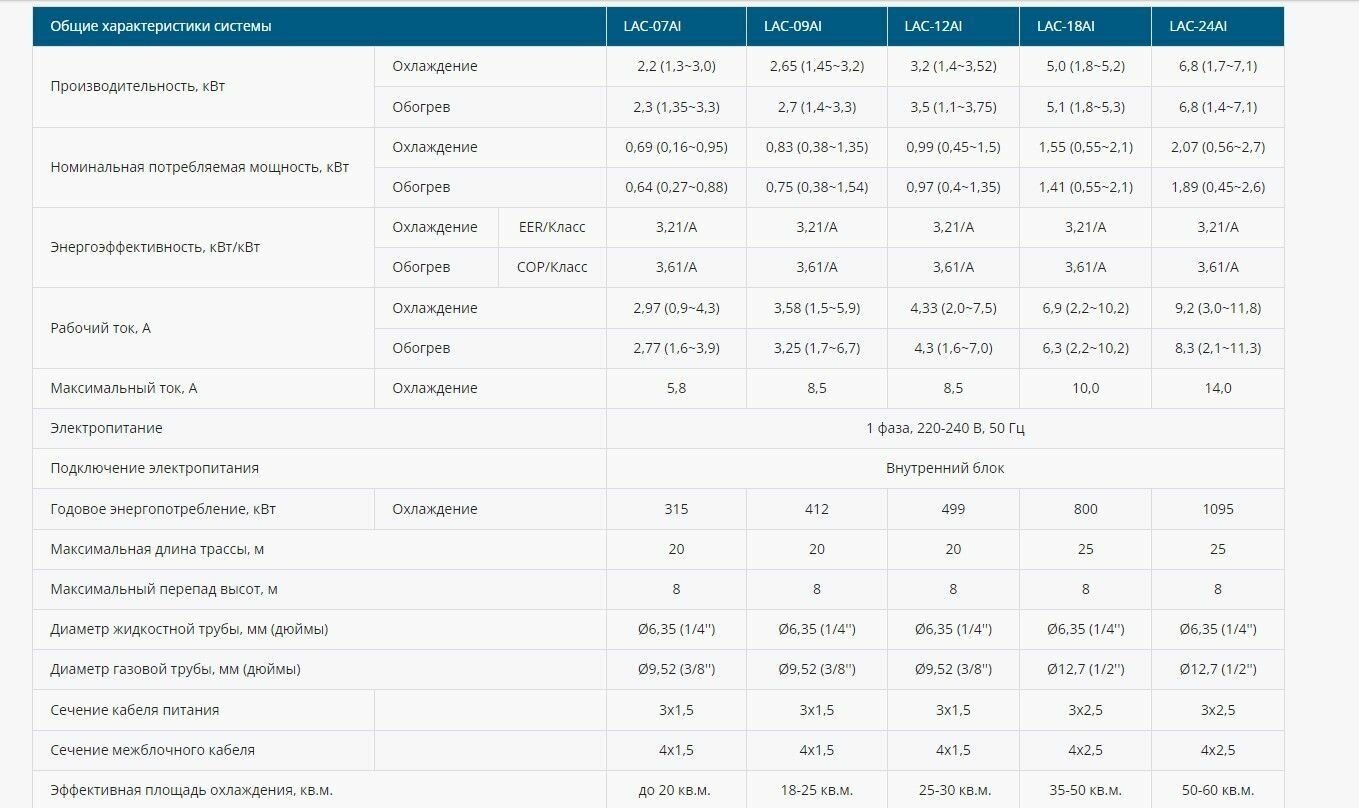Click the 'Электропитание' row label
Image resolution: width=1359 pixels, height=808 pixels.
106,428
